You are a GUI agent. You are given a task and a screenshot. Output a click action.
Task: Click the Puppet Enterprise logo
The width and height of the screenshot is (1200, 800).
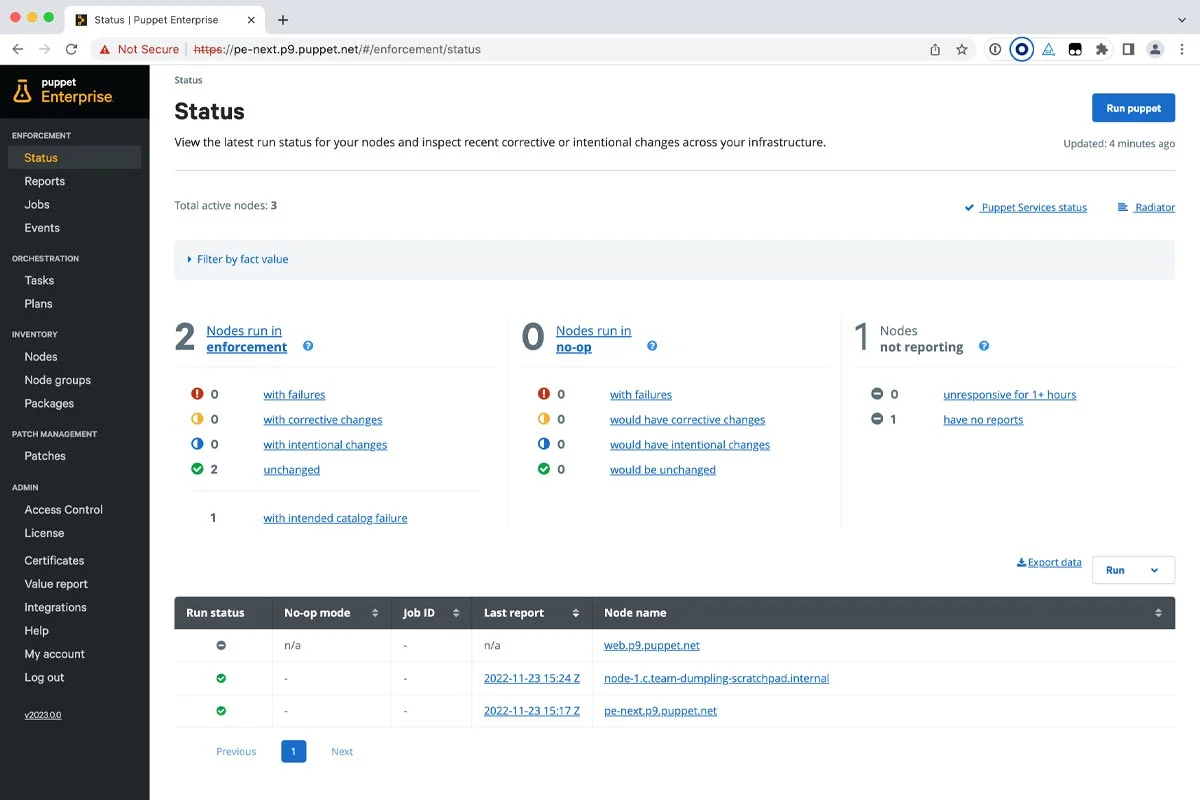point(61,91)
